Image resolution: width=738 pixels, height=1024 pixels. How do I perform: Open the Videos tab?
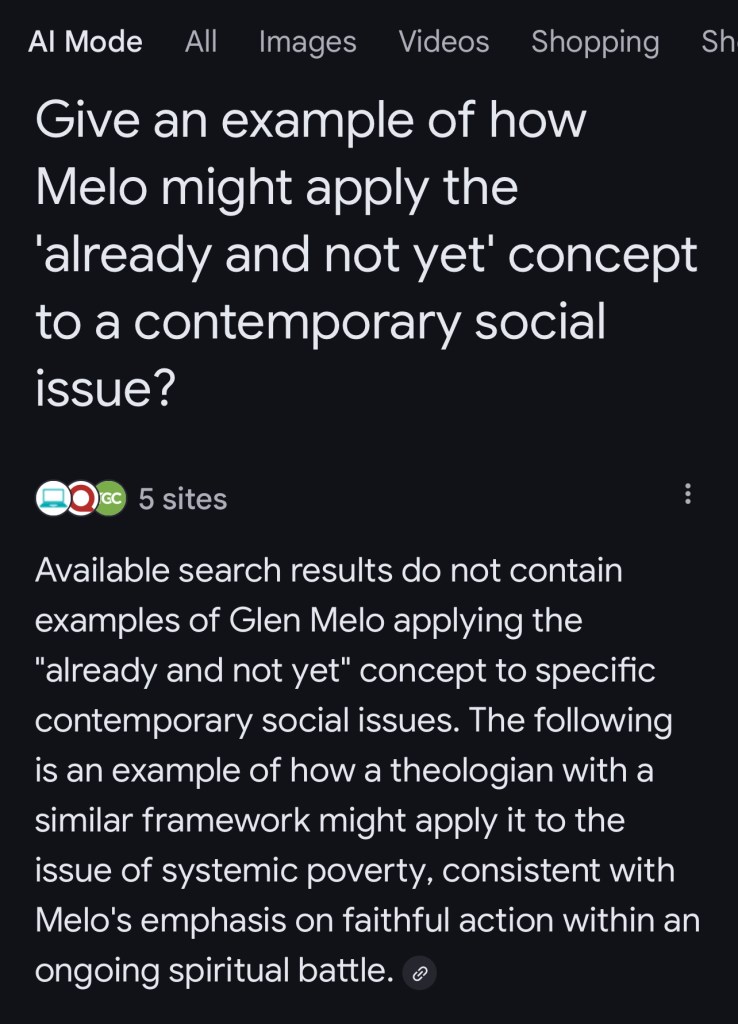click(x=444, y=42)
